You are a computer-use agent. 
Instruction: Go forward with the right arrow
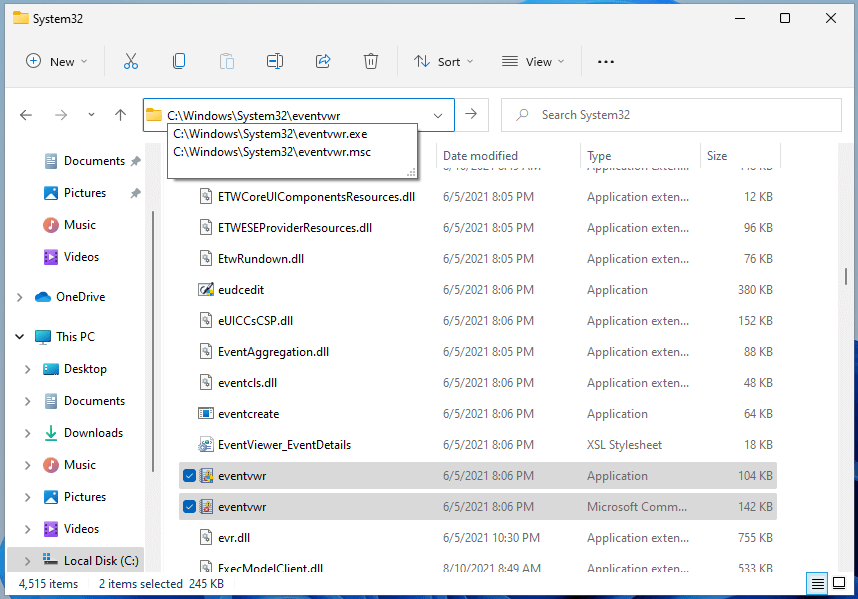(x=61, y=115)
